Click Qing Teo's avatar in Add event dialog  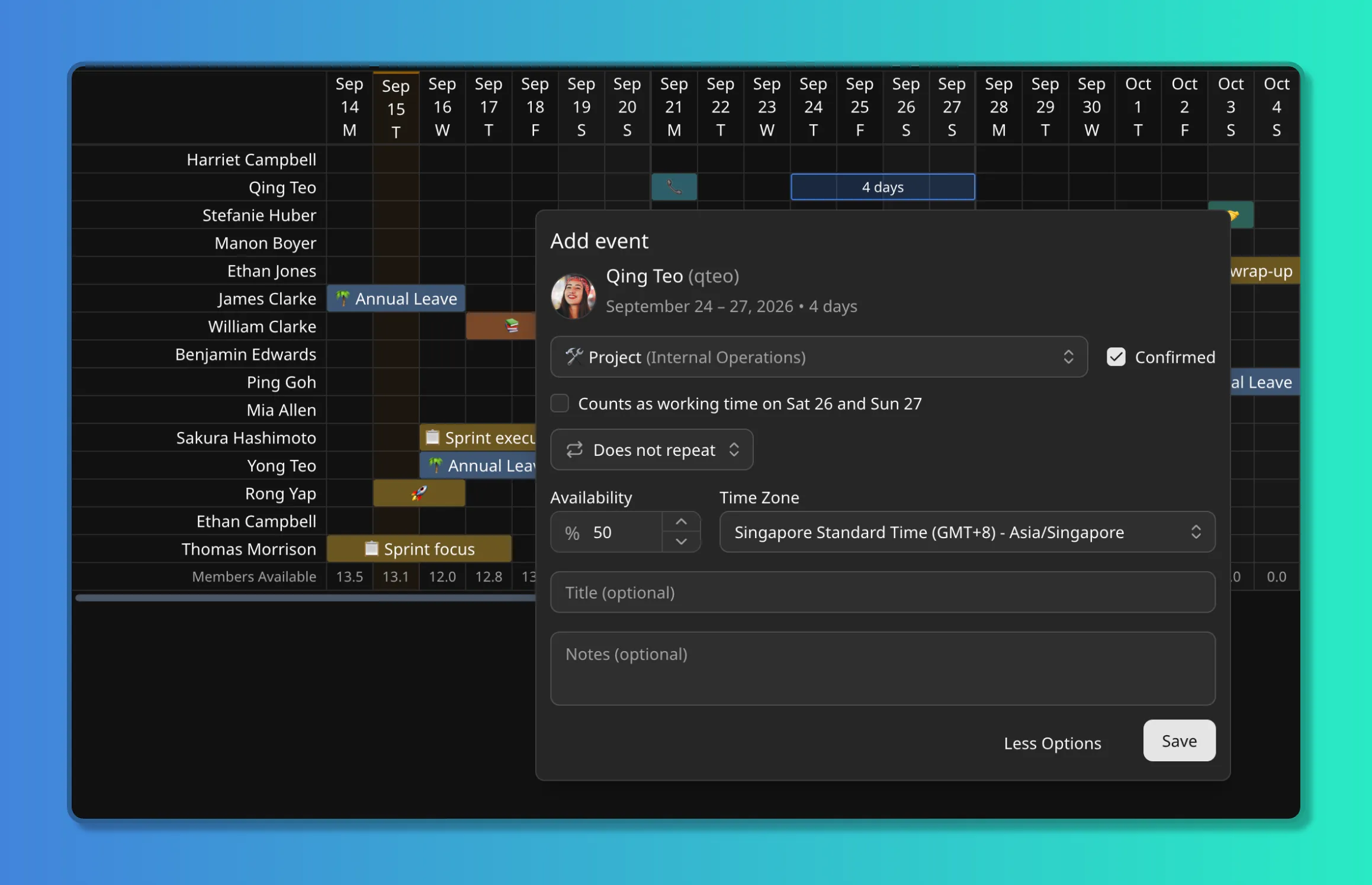[x=573, y=296]
